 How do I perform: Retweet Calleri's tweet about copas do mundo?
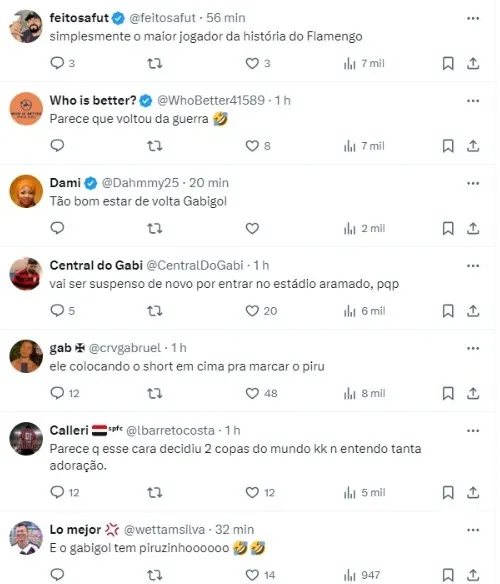[155, 492]
